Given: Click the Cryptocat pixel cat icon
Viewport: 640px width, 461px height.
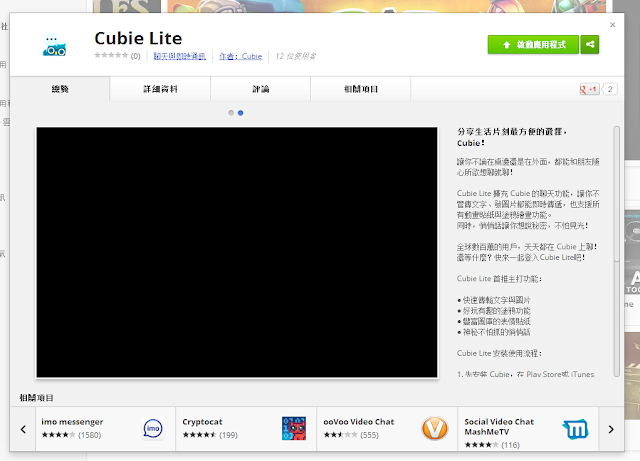Looking at the screenshot, I should (294, 428).
